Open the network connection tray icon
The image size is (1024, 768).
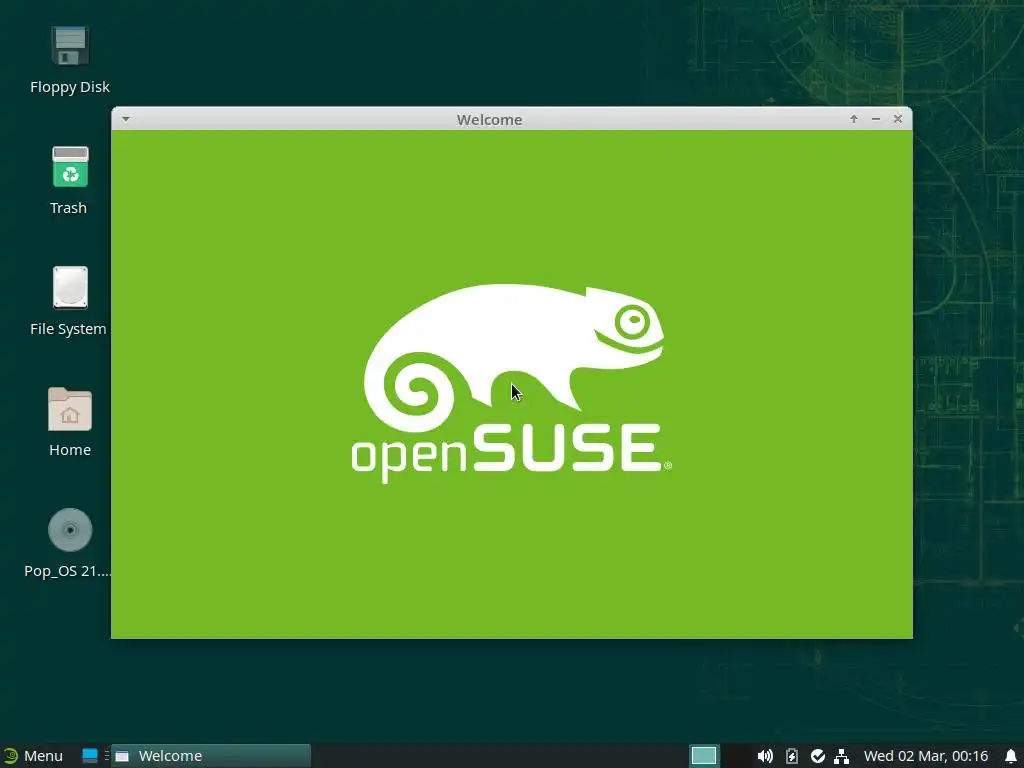(x=842, y=756)
